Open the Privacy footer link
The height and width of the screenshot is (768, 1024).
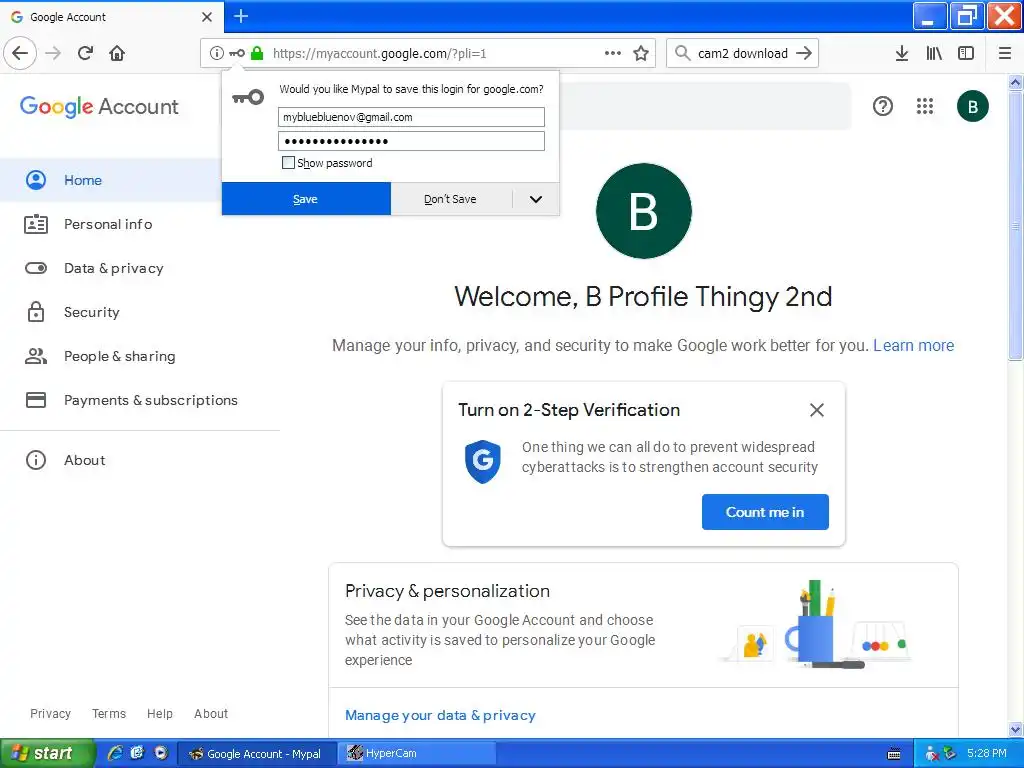pyautogui.click(x=50, y=713)
